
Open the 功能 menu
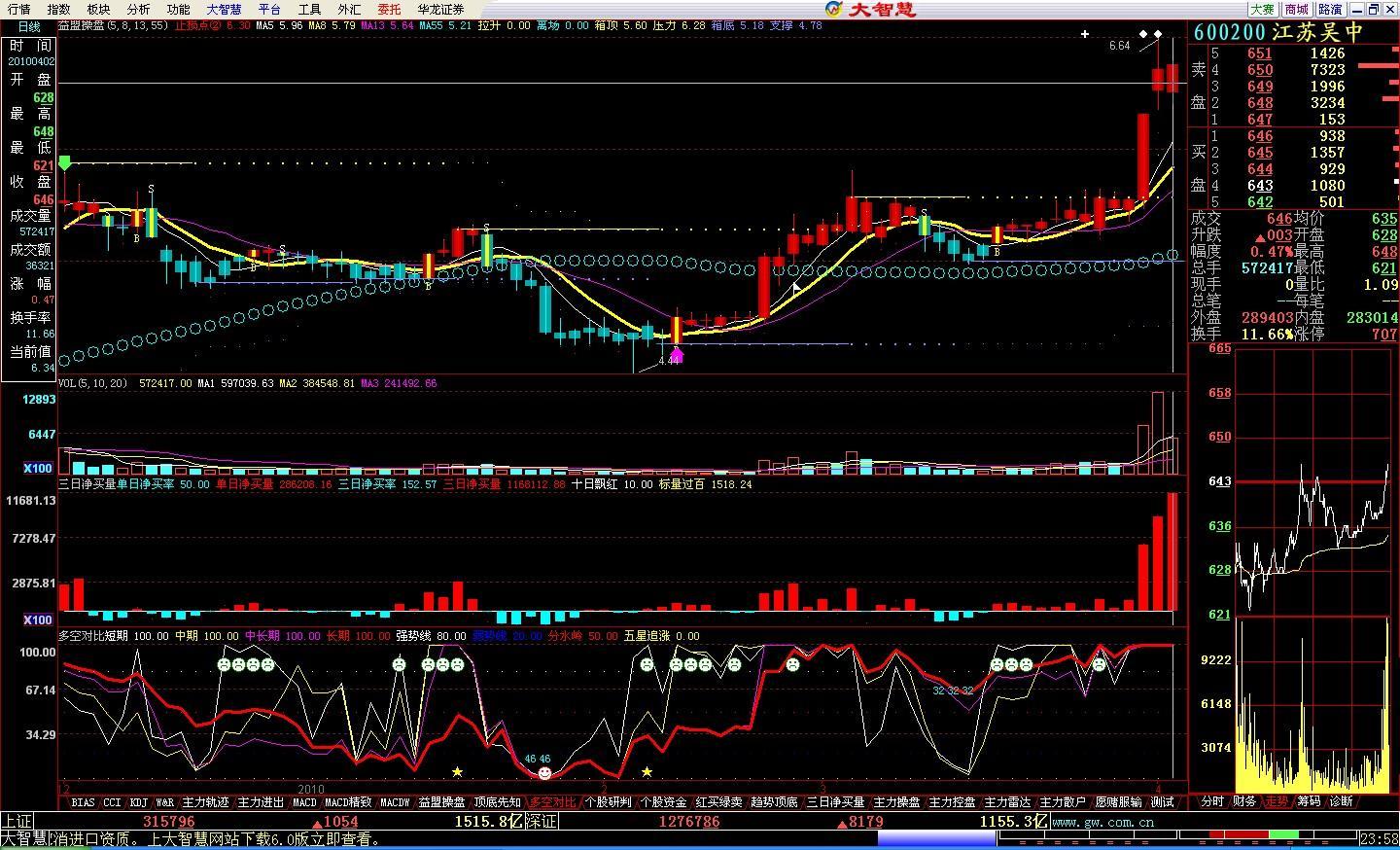(x=178, y=10)
